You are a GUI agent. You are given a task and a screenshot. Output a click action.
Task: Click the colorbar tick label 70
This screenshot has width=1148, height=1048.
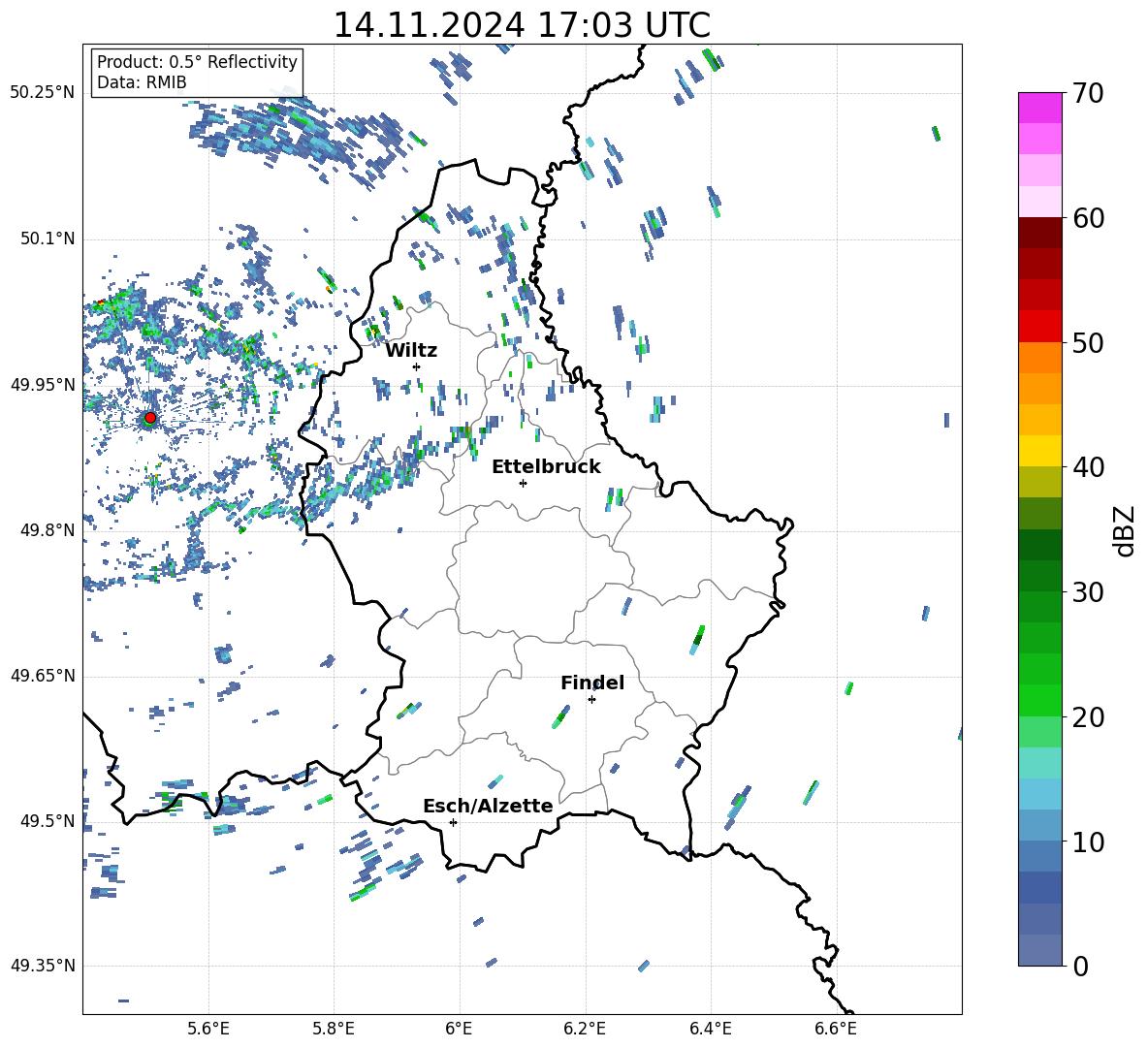coord(1088,94)
